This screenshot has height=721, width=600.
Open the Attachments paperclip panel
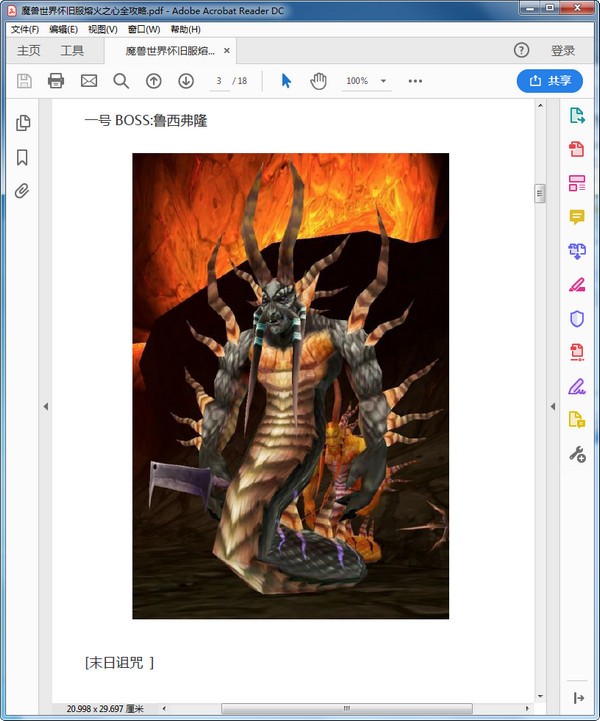pos(23,191)
